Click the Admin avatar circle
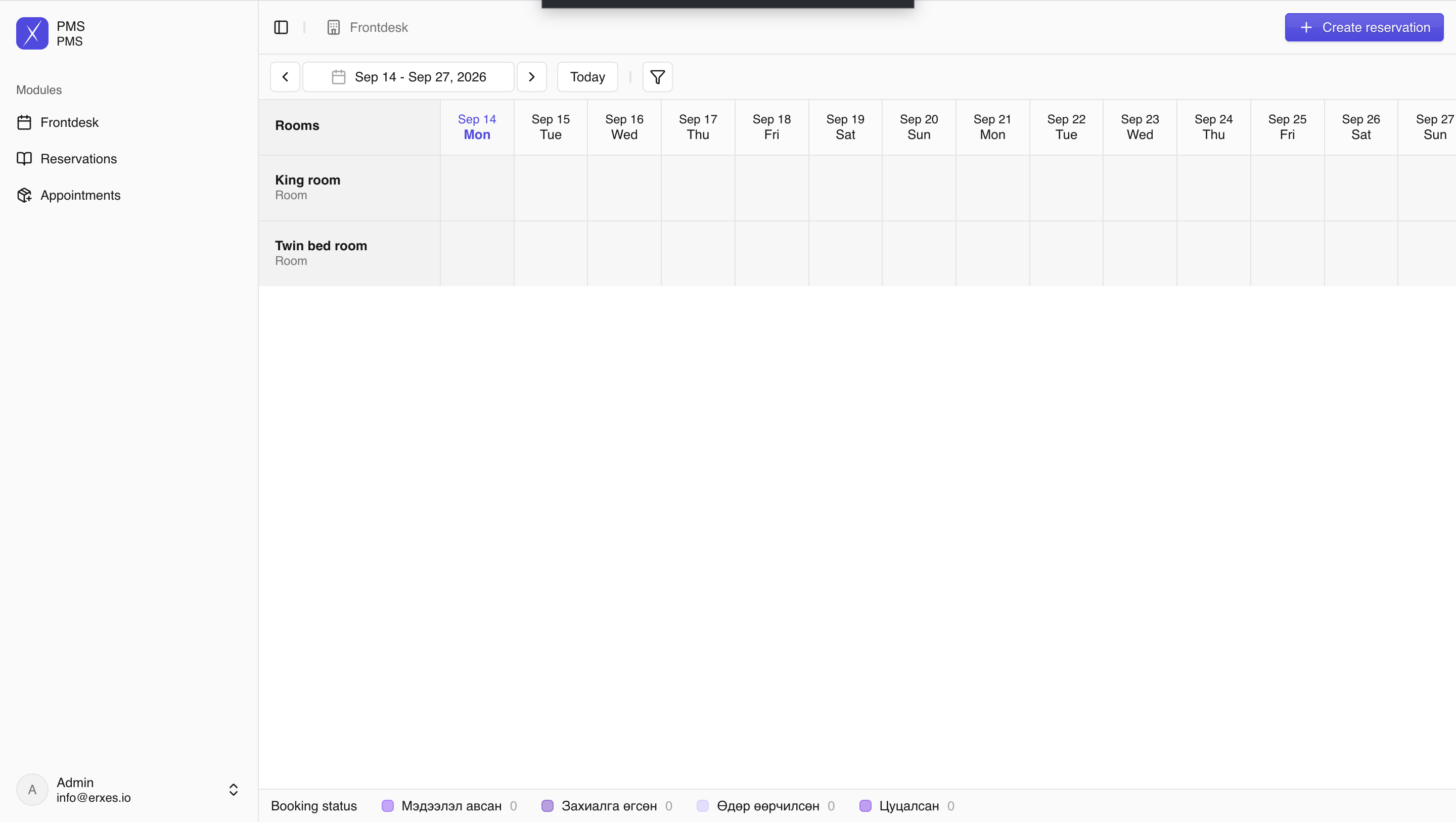 32,790
